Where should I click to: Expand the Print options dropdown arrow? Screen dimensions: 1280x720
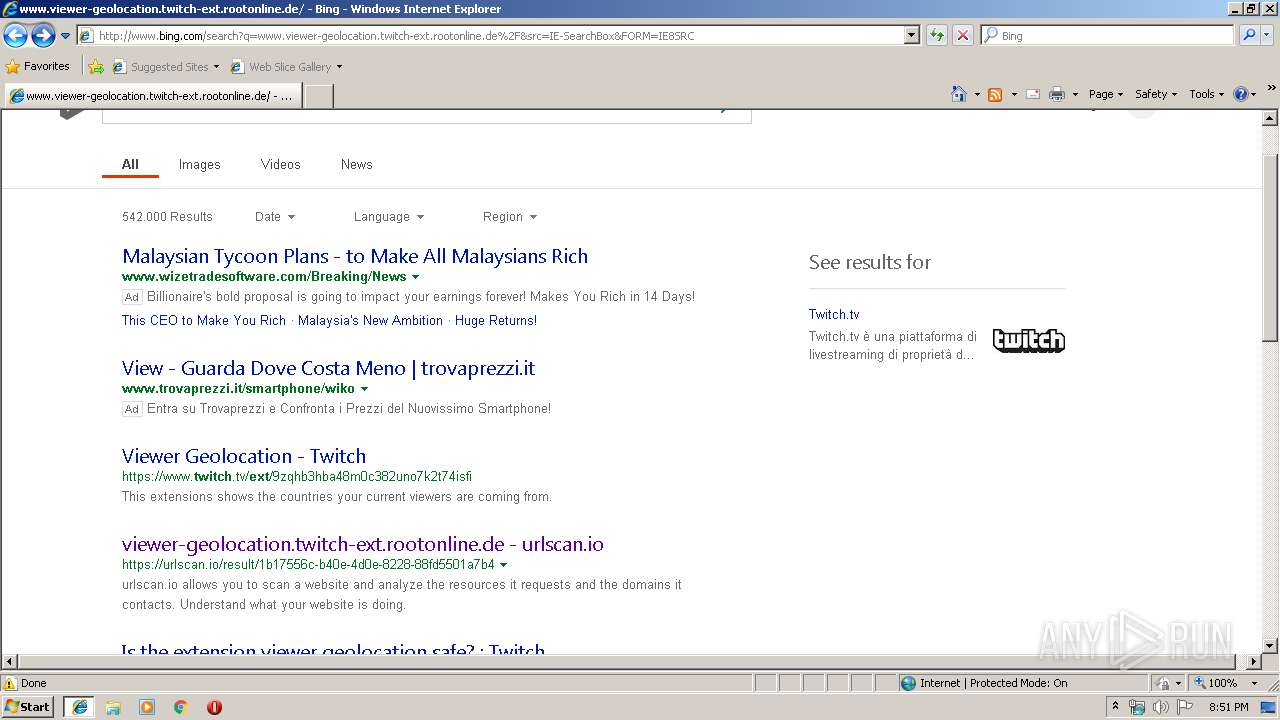[x=1075, y=94]
